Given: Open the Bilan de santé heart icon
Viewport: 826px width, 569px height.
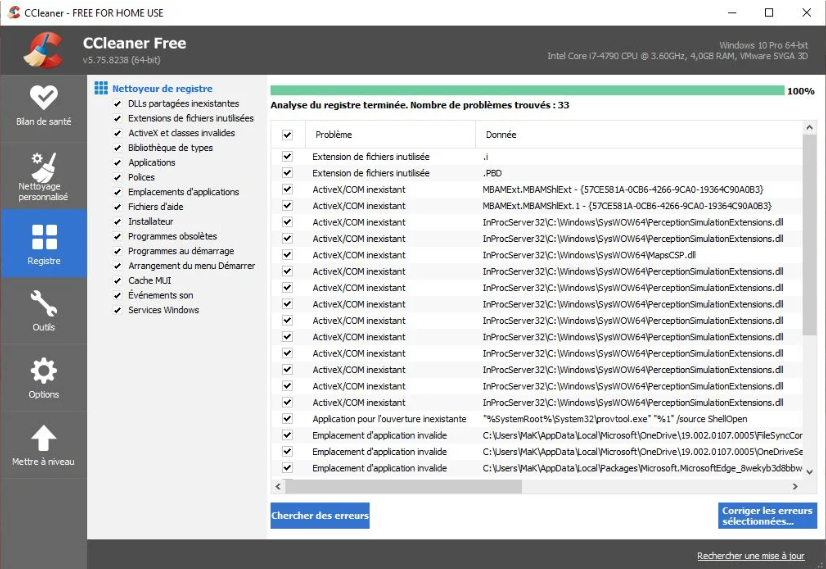Looking at the screenshot, I should (43, 98).
